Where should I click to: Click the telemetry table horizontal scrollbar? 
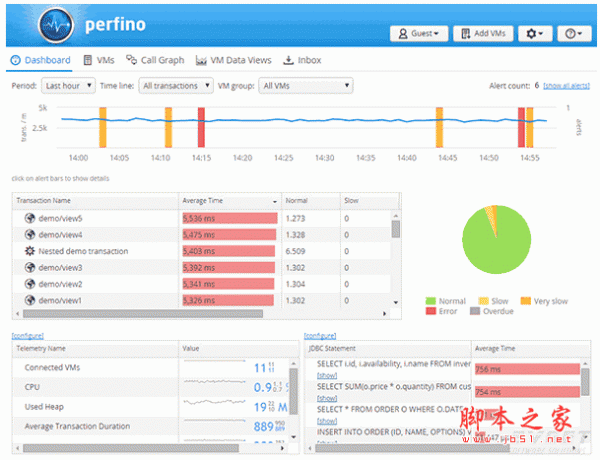(x=130, y=448)
